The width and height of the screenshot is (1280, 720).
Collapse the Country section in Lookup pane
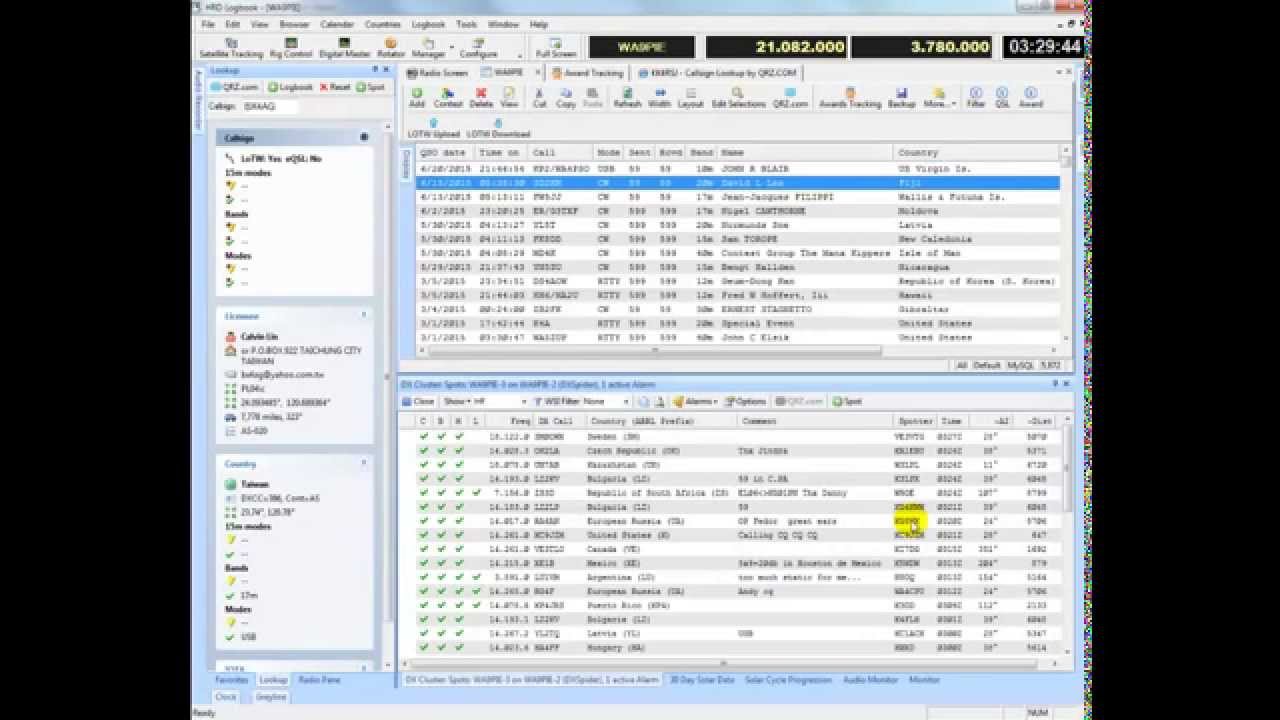tap(364, 464)
